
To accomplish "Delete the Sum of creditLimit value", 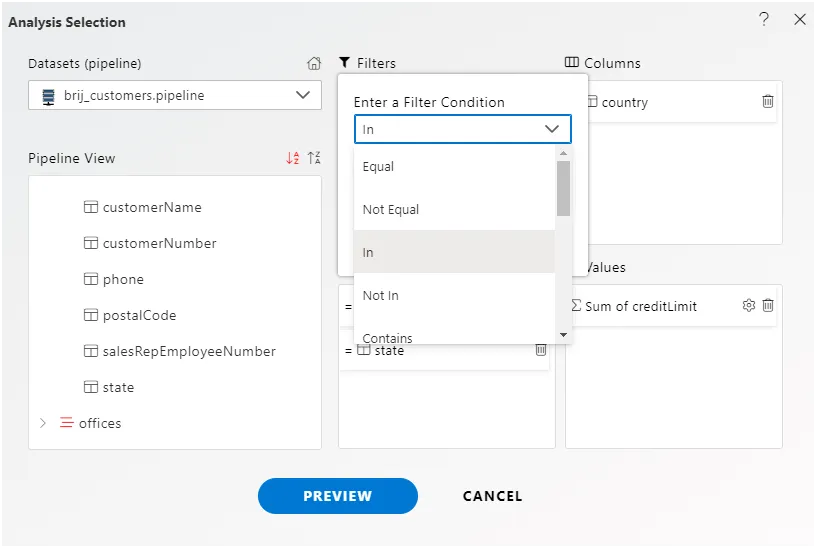I will coord(768,306).
